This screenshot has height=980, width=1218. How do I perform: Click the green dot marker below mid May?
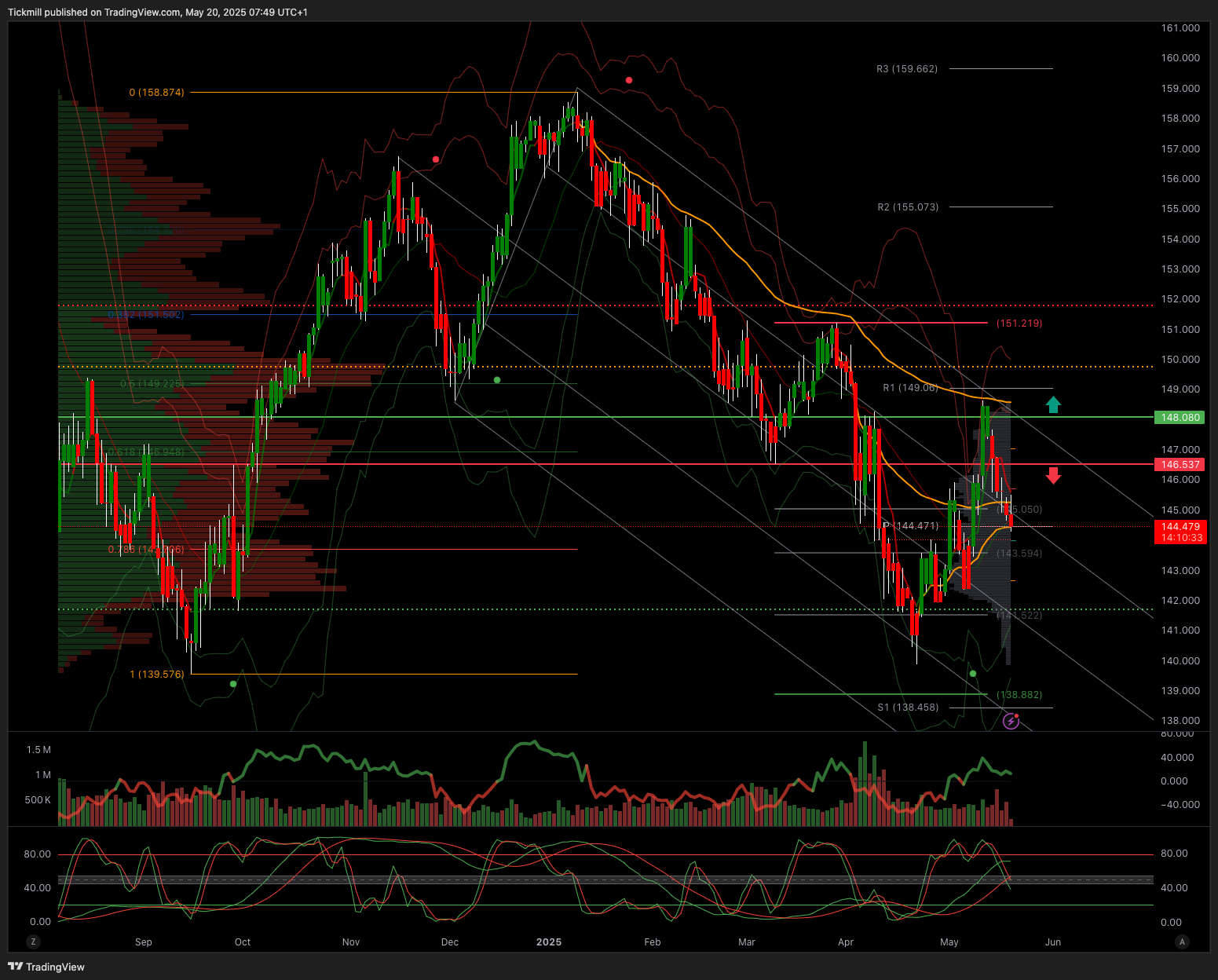[x=973, y=674]
